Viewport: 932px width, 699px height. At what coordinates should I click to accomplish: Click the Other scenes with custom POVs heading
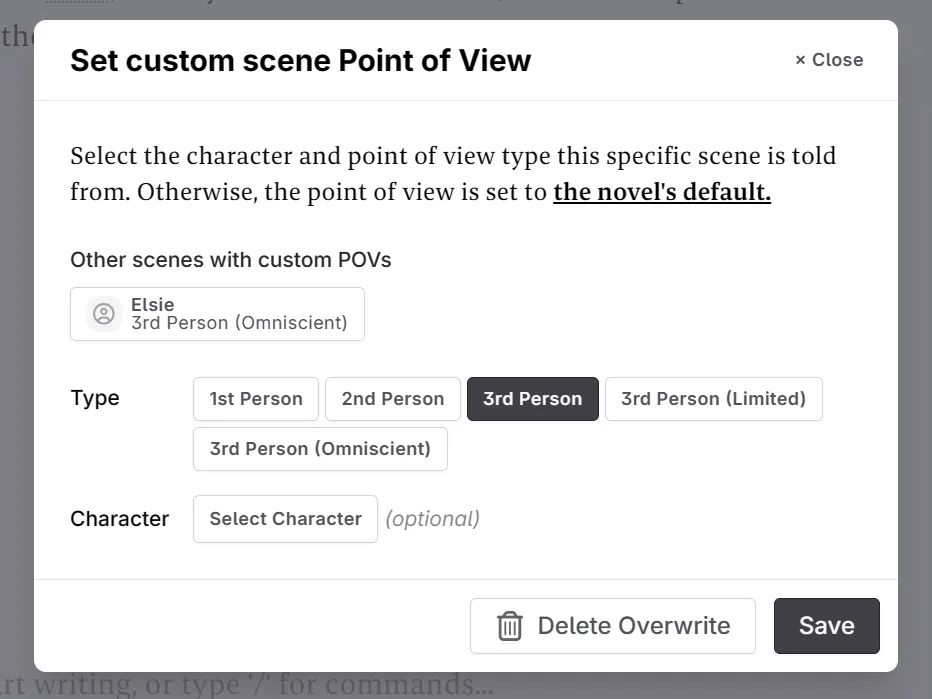[x=230, y=260]
